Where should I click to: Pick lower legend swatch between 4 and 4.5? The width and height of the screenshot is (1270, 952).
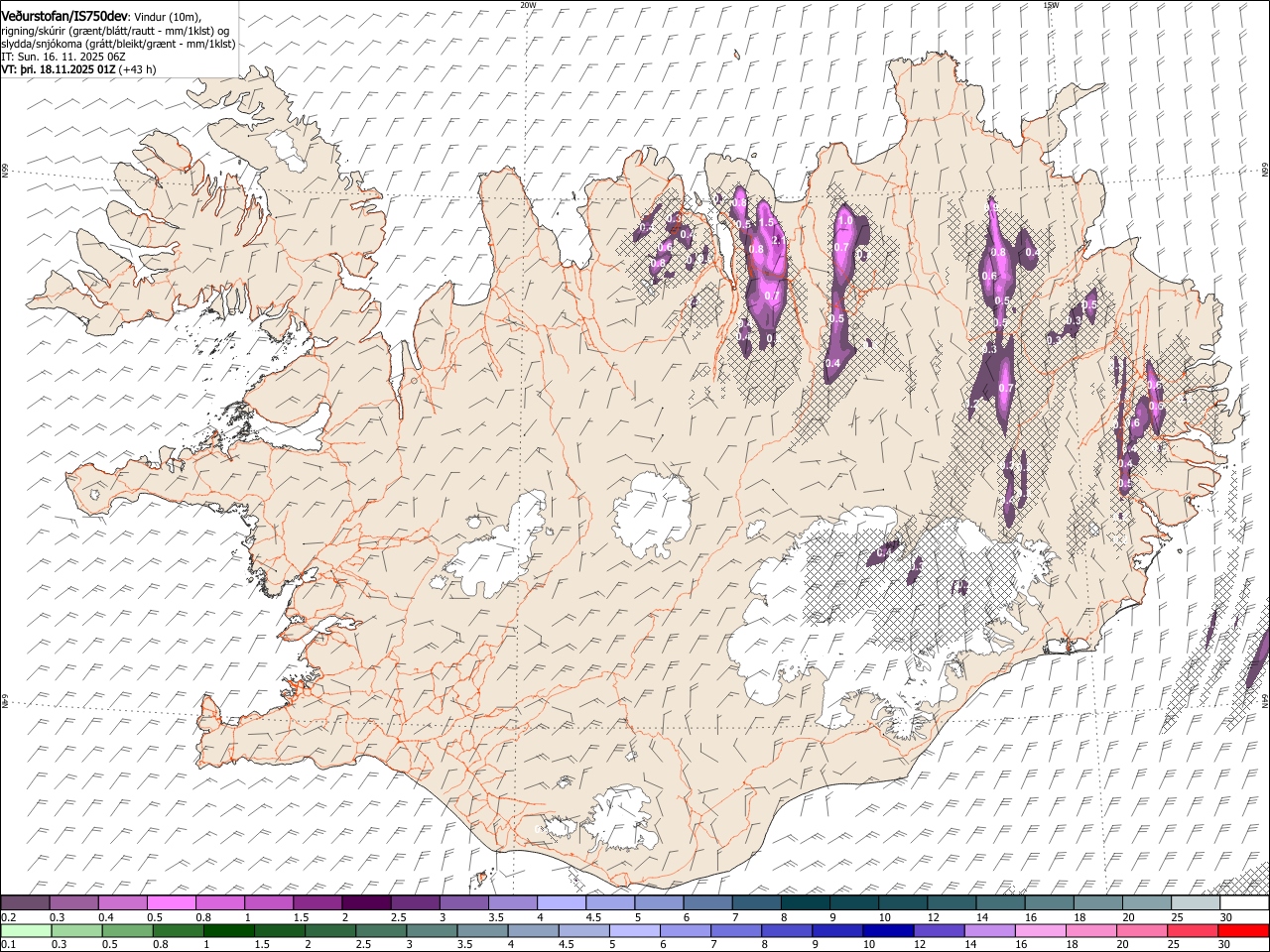click(533, 930)
